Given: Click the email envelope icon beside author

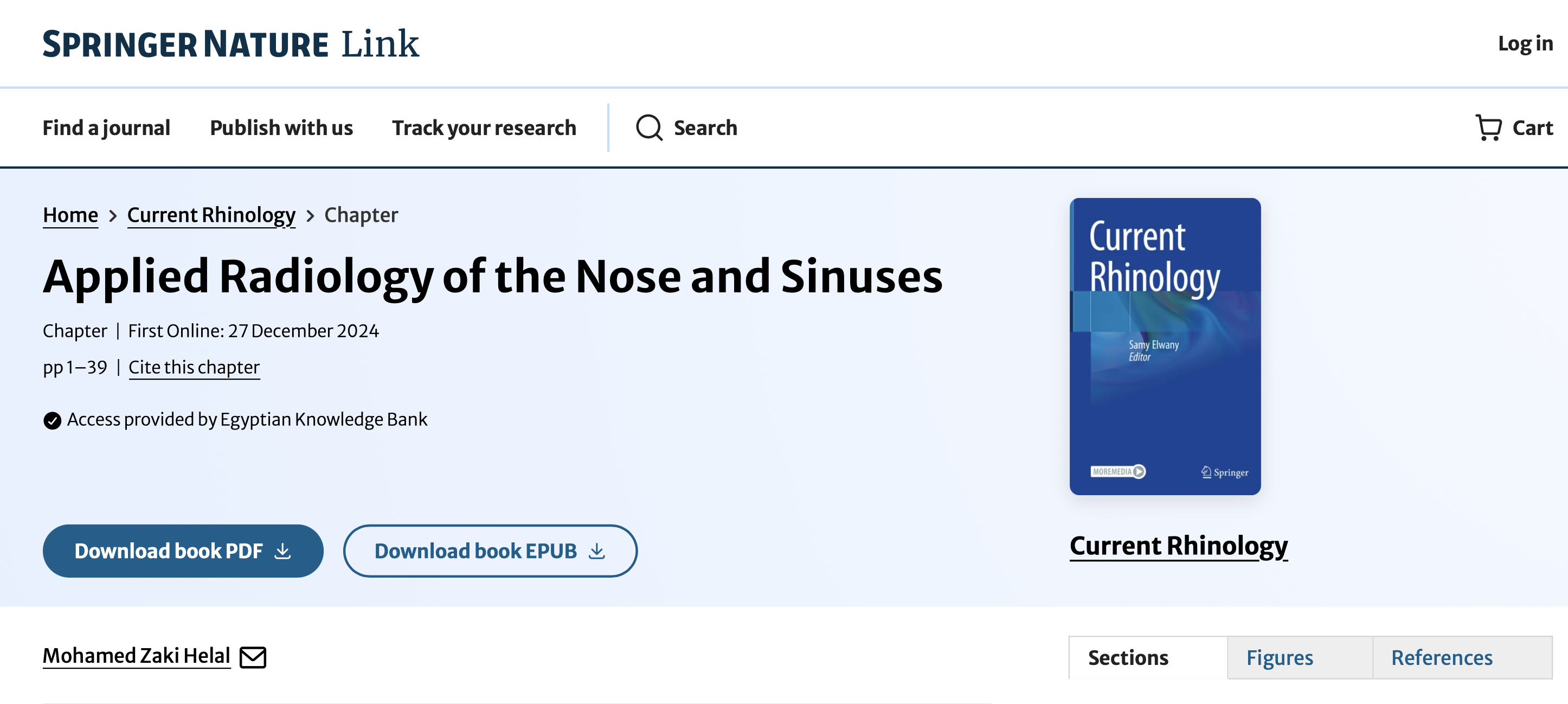Looking at the screenshot, I should tap(253, 657).
